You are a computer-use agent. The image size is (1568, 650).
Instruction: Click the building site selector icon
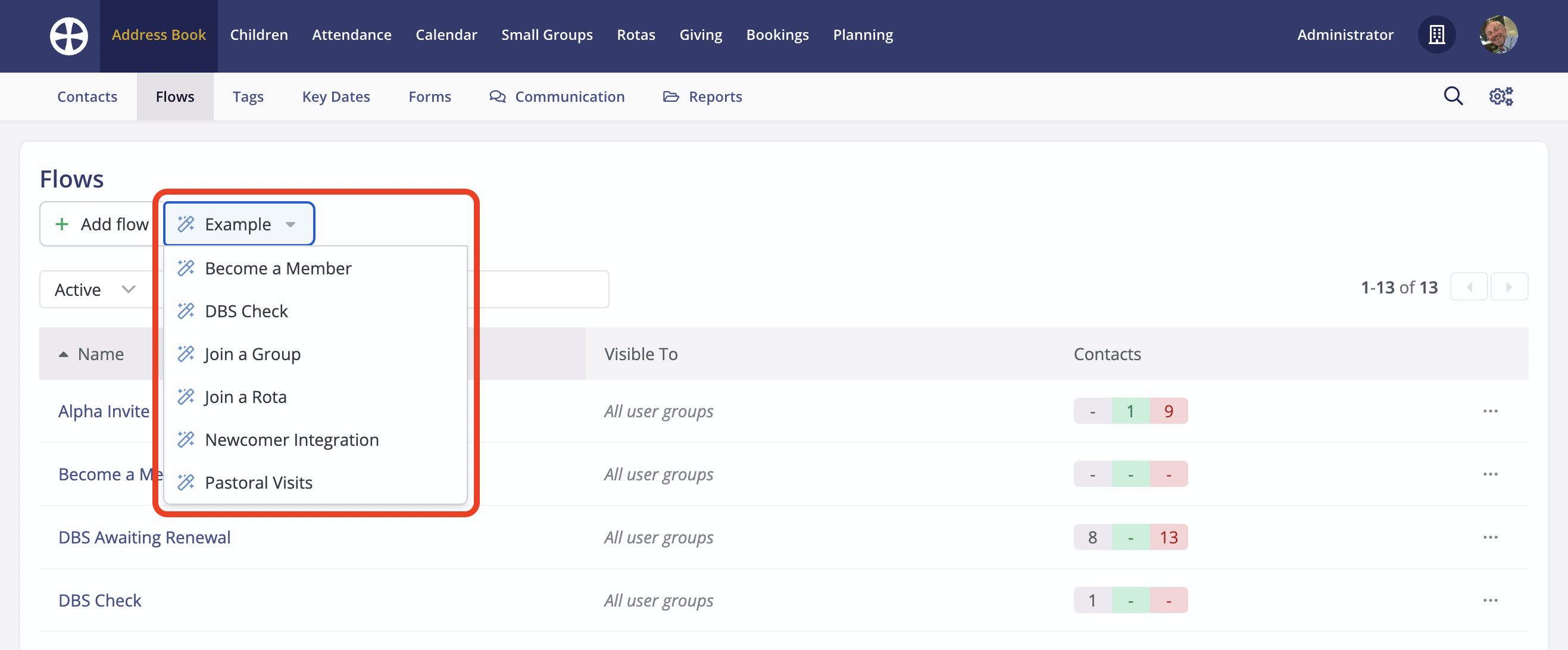tap(1436, 35)
